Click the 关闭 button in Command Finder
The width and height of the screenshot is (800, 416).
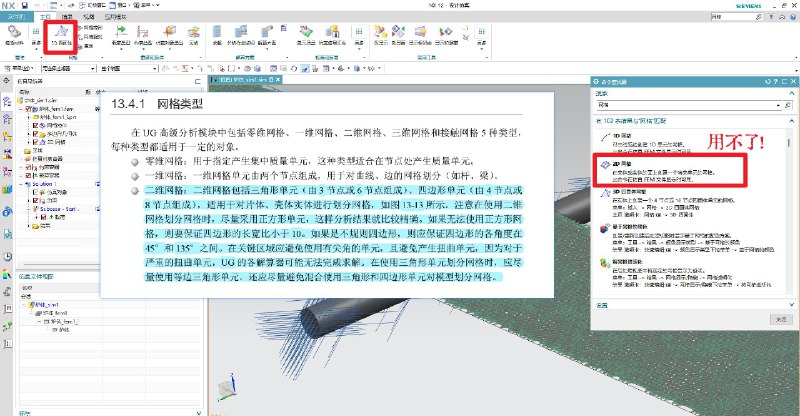pos(781,320)
